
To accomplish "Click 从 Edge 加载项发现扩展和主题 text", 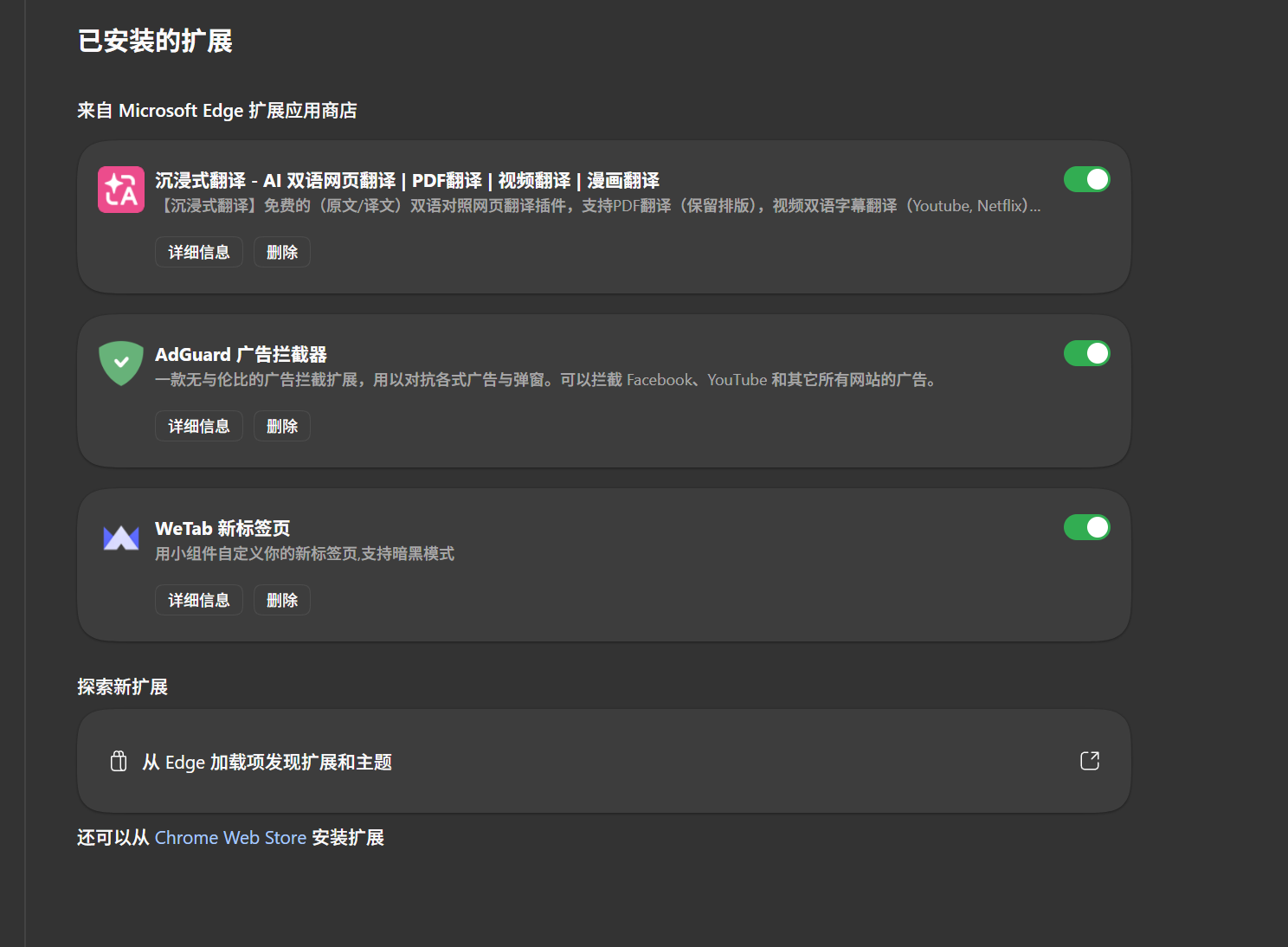I will point(267,762).
